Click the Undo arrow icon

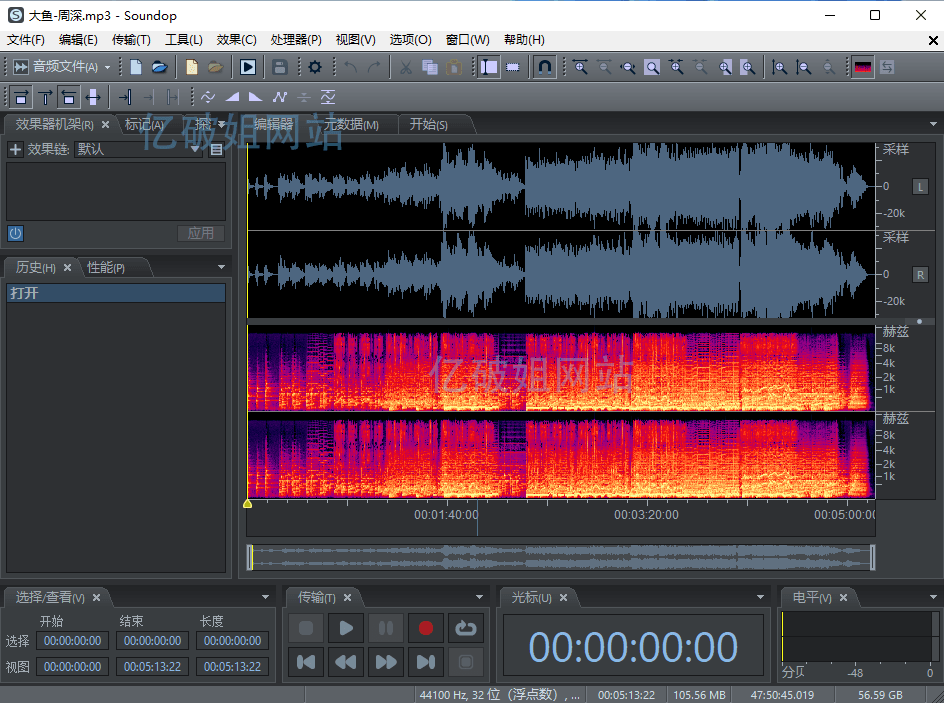[349, 67]
